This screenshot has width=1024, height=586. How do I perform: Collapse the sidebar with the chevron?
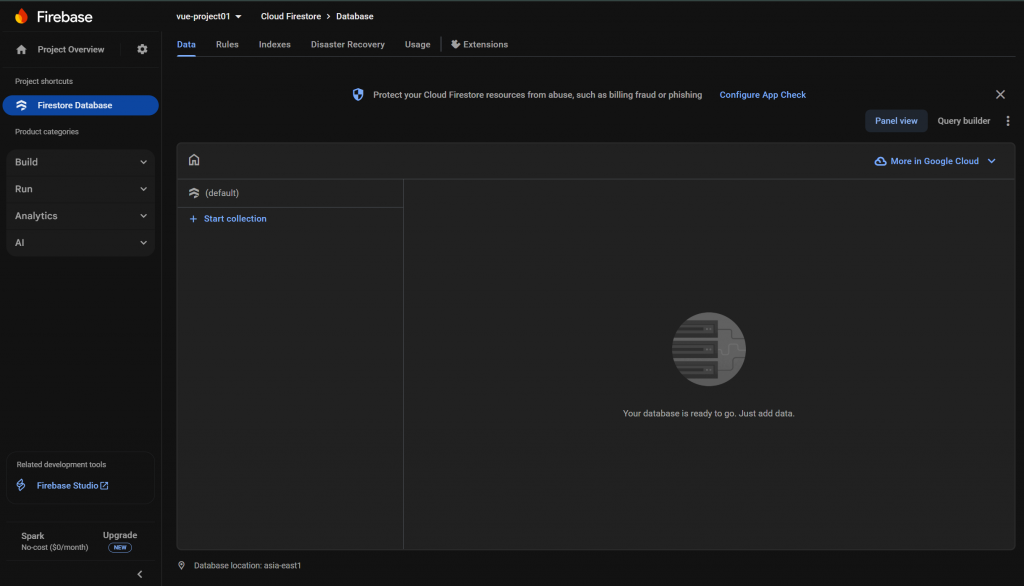140,574
